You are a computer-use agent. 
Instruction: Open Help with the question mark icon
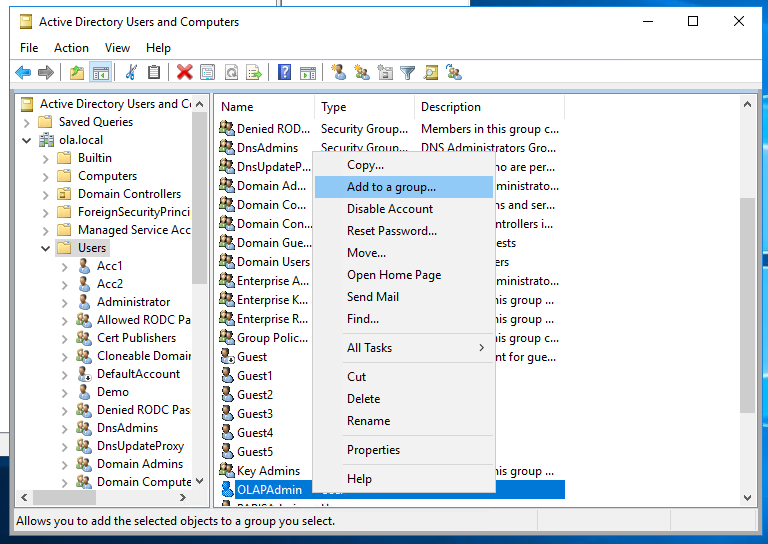[x=285, y=73]
